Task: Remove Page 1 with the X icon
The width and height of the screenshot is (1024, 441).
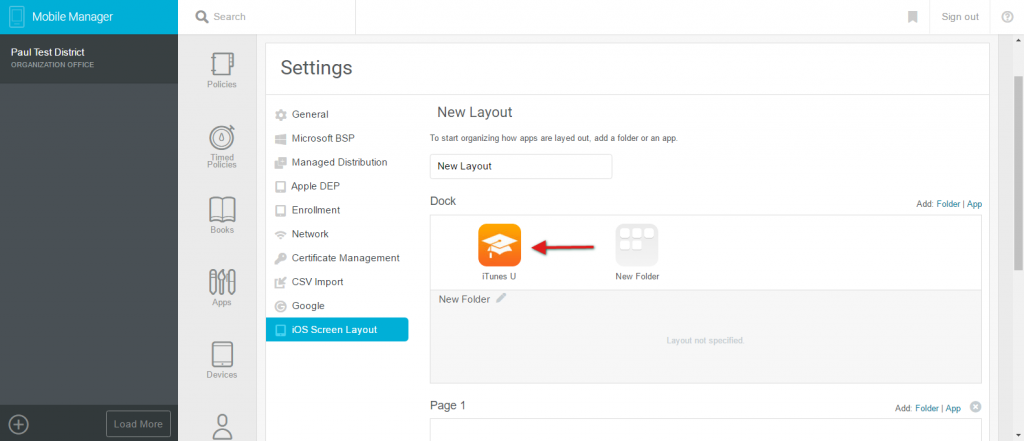Action: tap(975, 407)
